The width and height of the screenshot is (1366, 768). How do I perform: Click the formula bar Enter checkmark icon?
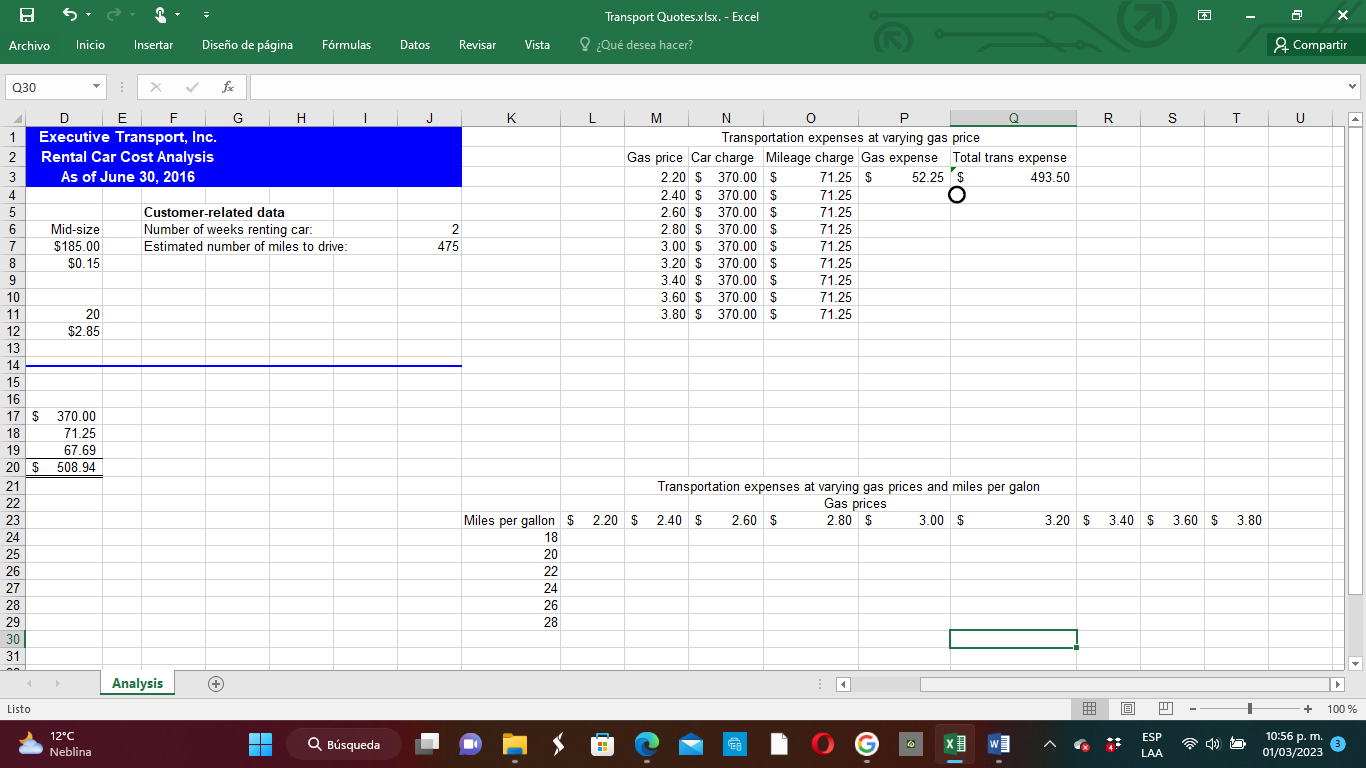(192, 87)
